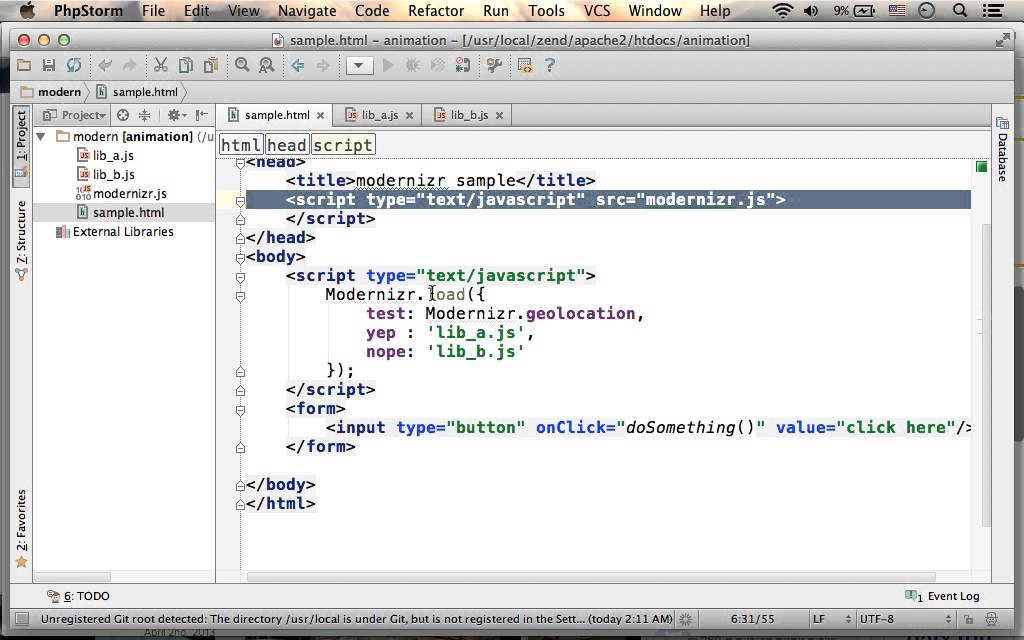
Task: Click the Hector inspector status bar icon
Action: (x=991, y=618)
